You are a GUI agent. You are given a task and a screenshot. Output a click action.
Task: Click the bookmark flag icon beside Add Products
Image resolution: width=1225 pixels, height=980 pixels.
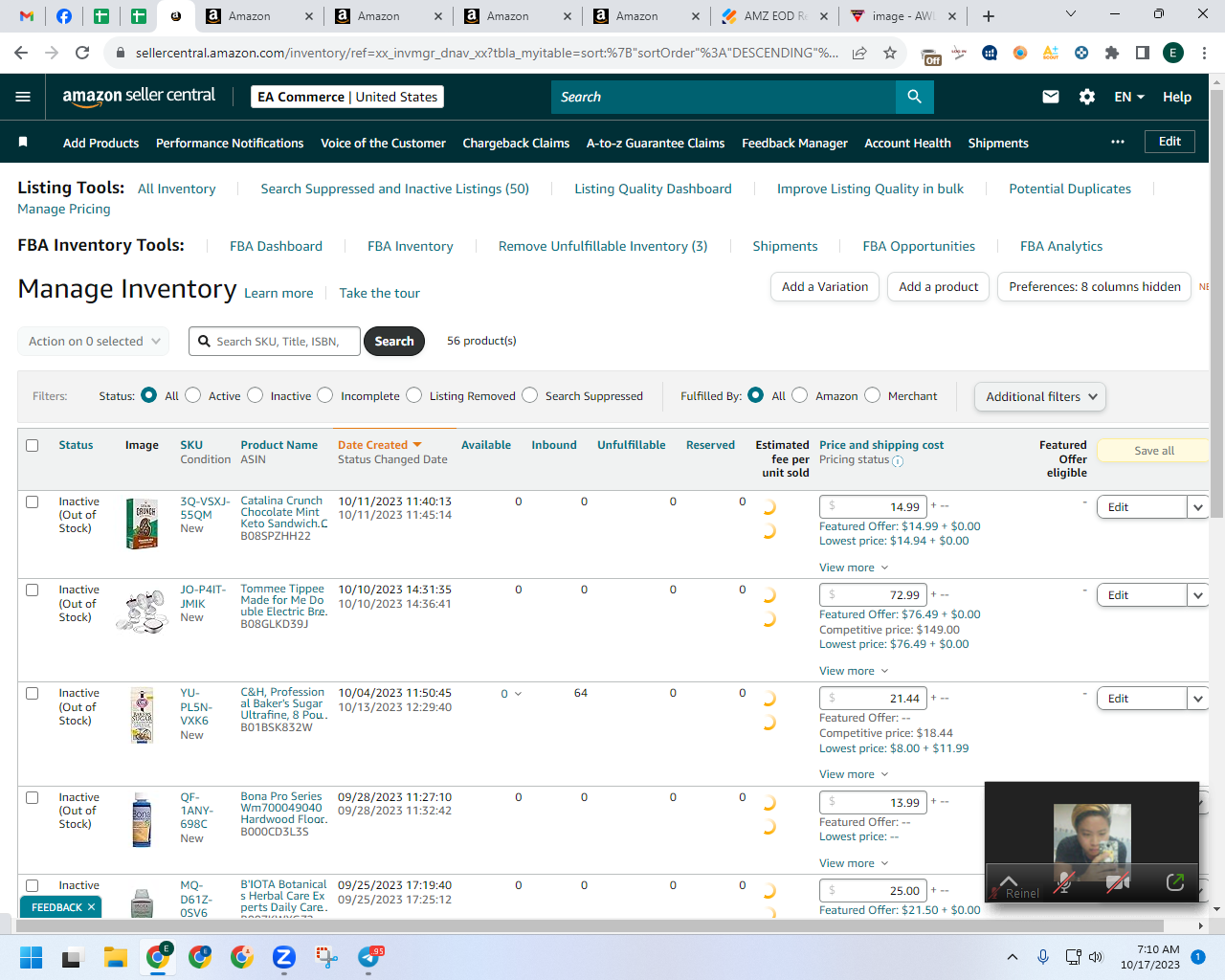tap(23, 143)
